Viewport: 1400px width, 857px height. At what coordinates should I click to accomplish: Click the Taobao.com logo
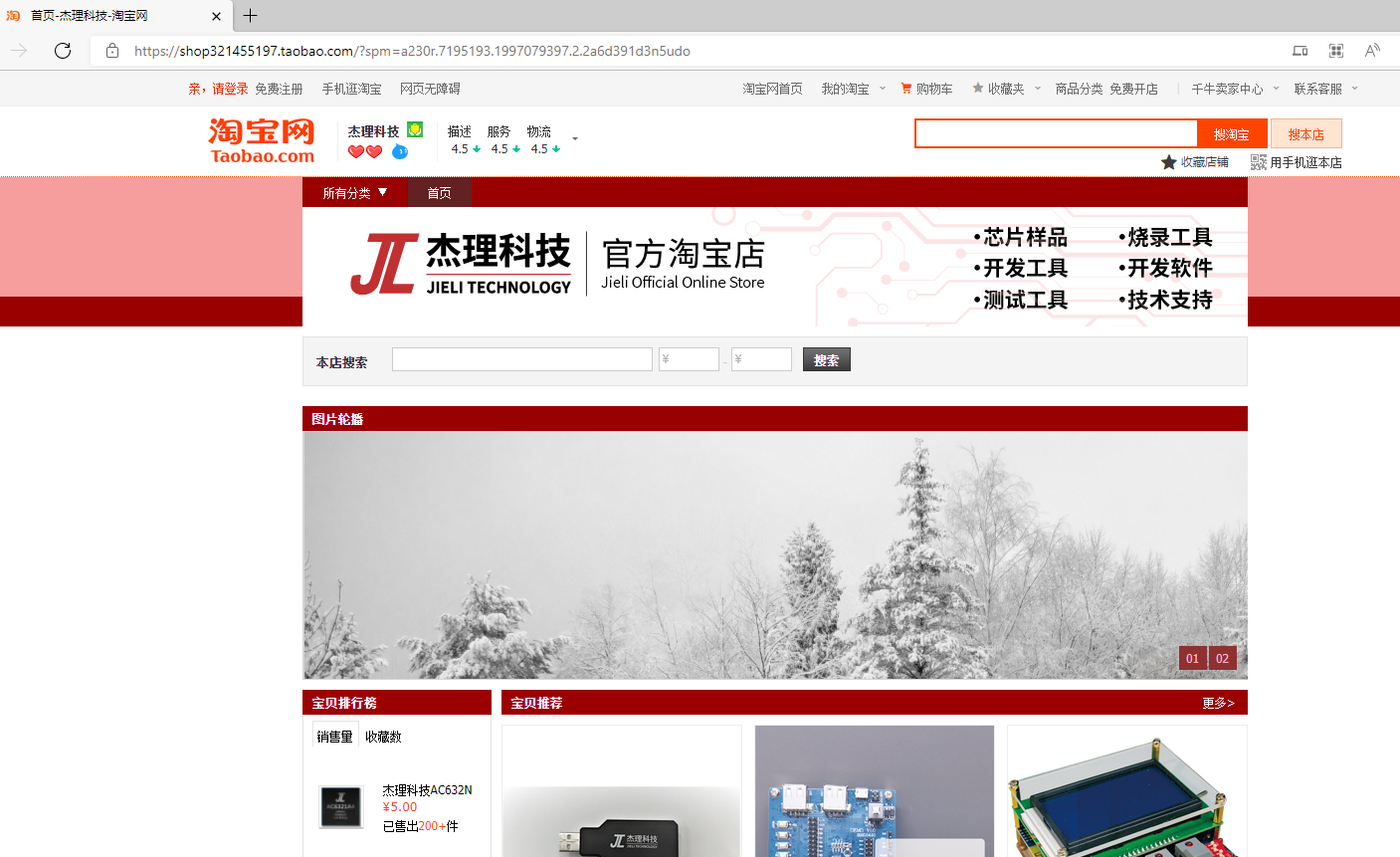pos(262,141)
